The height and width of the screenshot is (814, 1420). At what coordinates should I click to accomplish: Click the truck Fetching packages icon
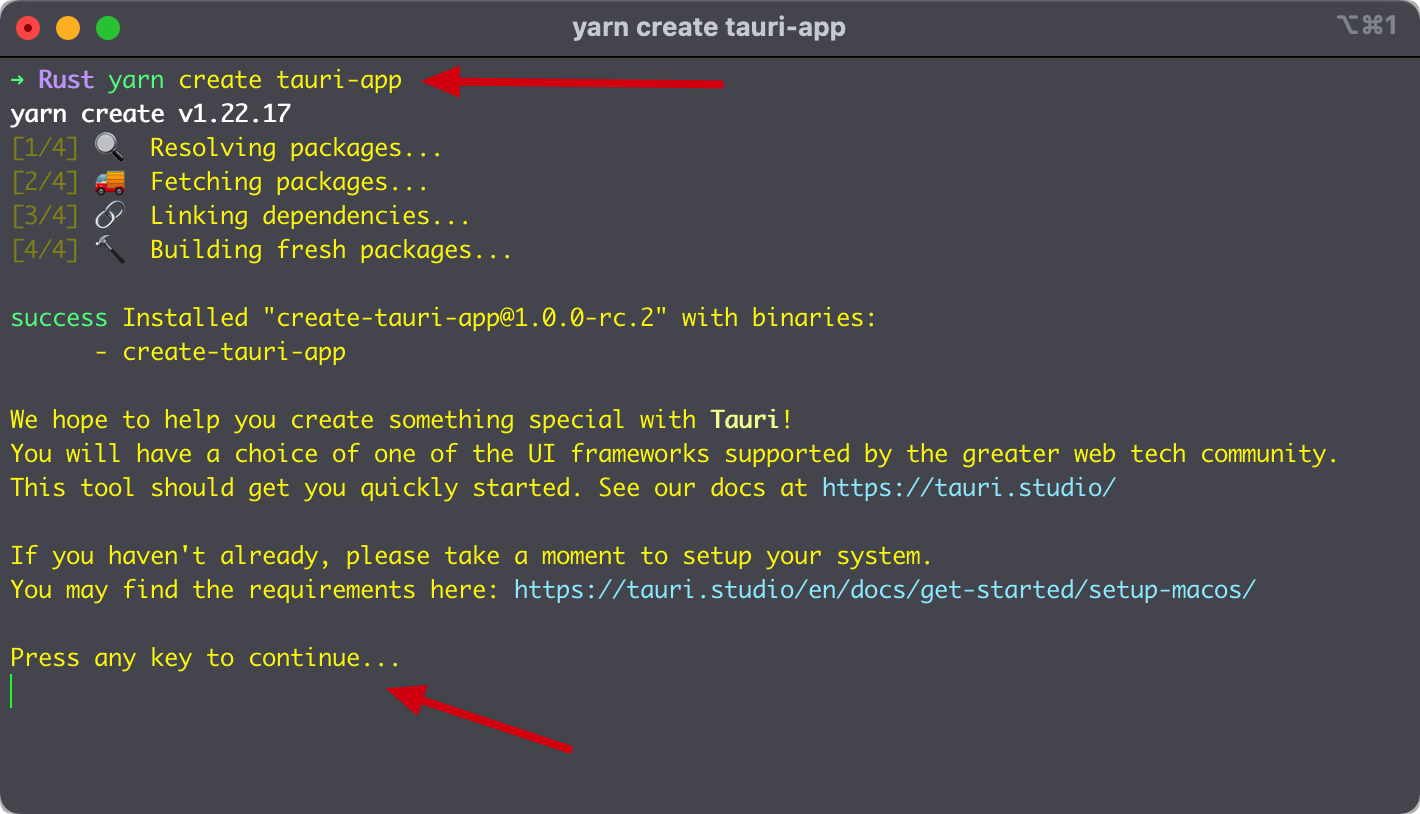pyautogui.click(x=110, y=182)
